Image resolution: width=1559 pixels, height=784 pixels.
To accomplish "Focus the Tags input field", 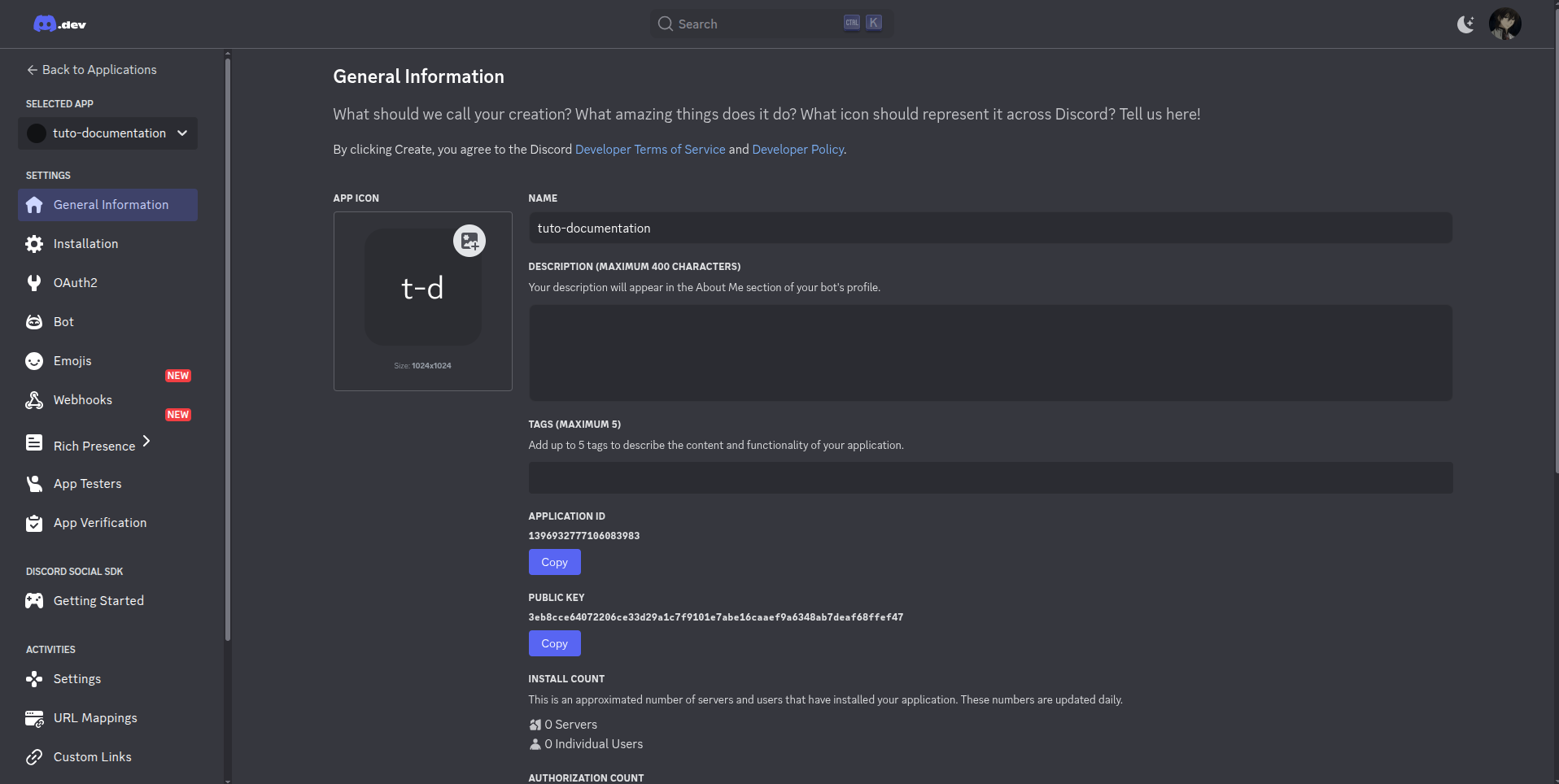I will [990, 478].
